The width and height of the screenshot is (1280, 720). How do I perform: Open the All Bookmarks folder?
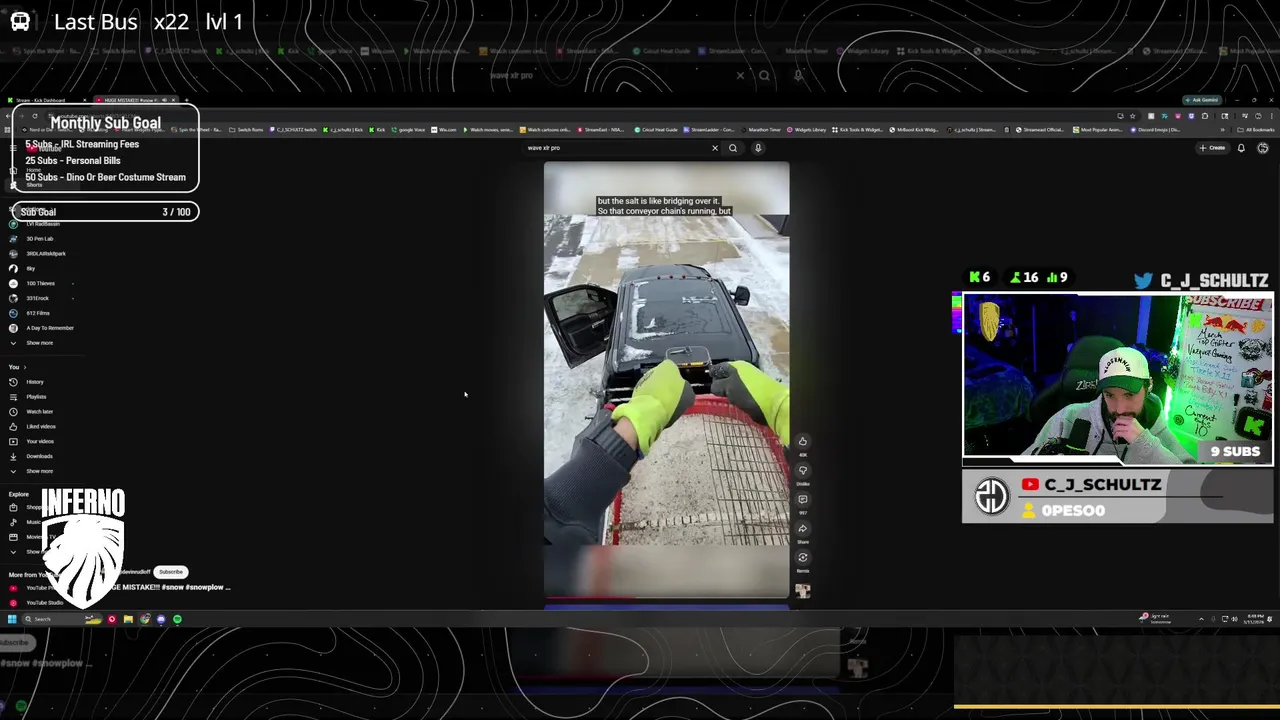(x=1257, y=129)
